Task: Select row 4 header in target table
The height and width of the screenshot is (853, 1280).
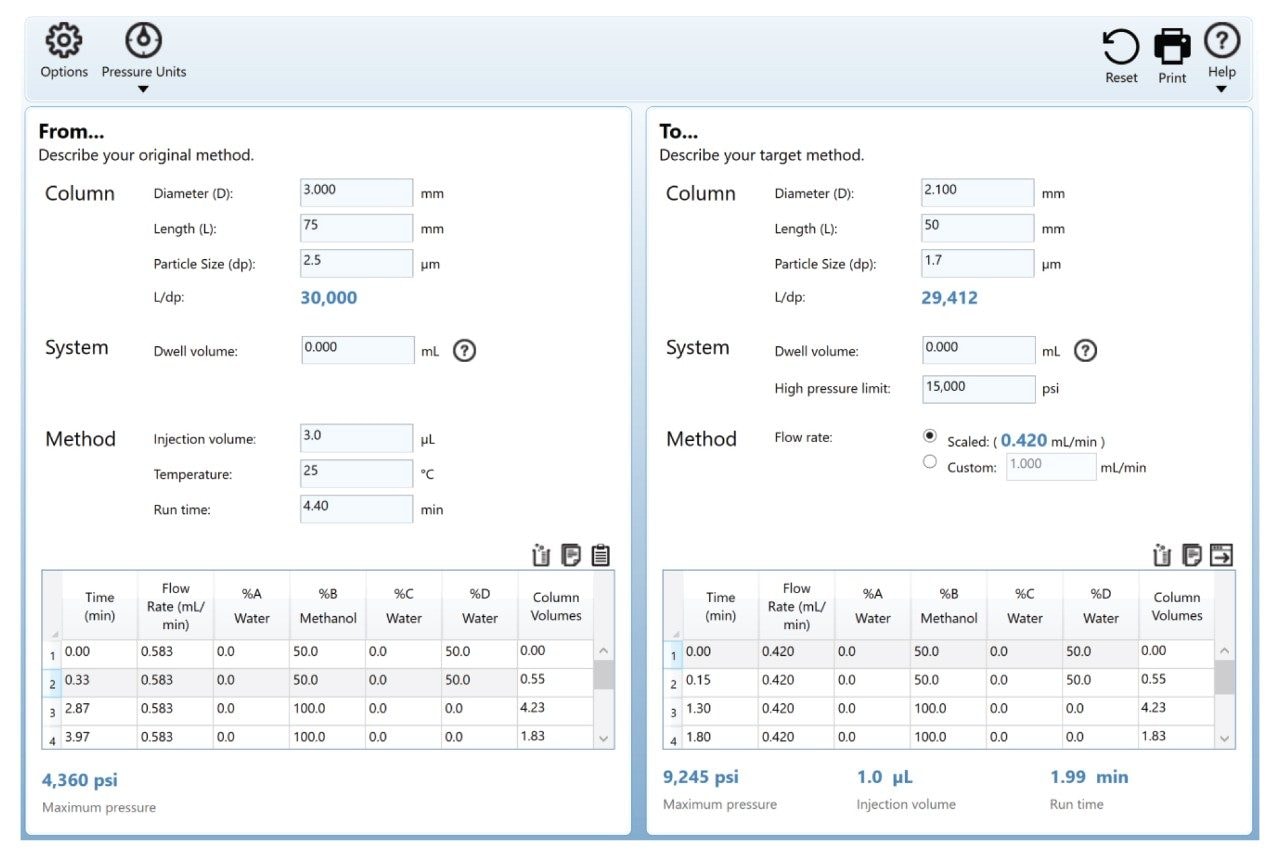Action: click(x=673, y=739)
